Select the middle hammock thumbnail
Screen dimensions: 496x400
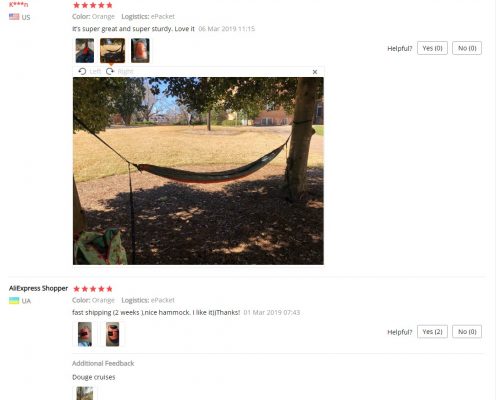click(x=112, y=50)
